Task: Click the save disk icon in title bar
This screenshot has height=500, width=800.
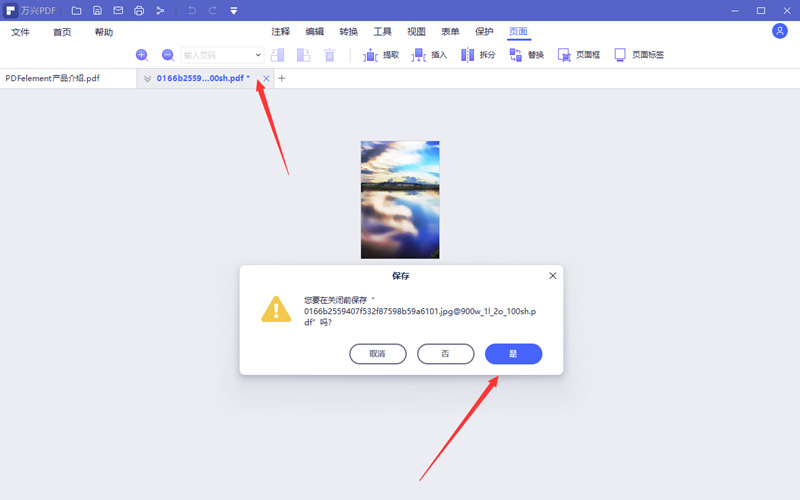Action: point(97,11)
